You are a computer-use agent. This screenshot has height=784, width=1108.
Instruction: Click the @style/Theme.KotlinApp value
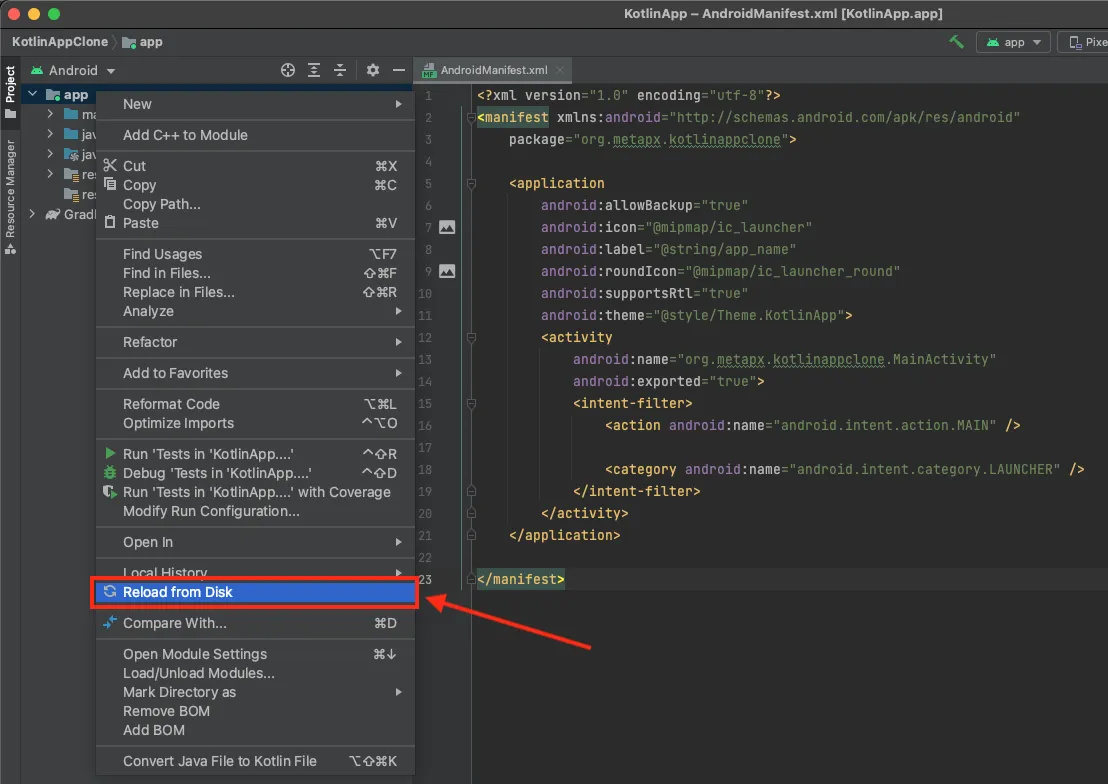coord(748,315)
